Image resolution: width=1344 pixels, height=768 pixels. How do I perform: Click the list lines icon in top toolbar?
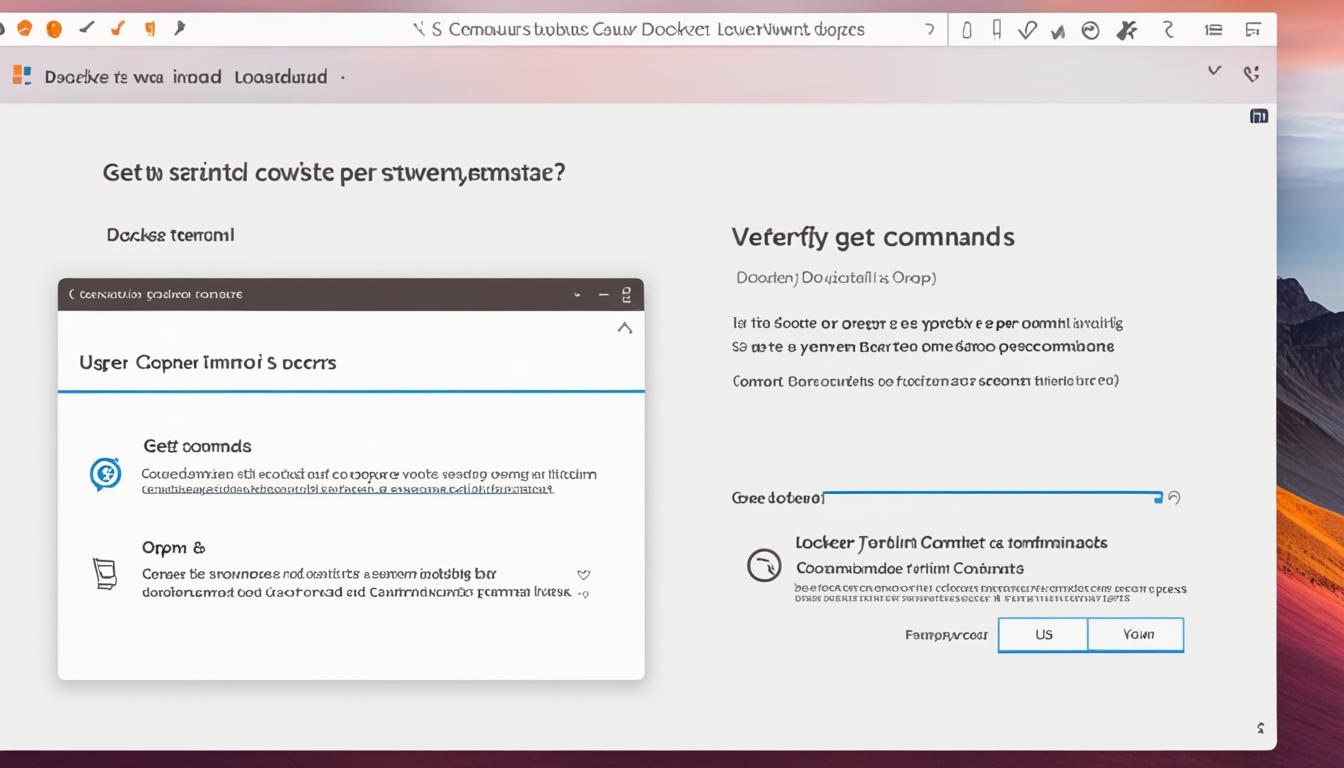[1214, 31]
